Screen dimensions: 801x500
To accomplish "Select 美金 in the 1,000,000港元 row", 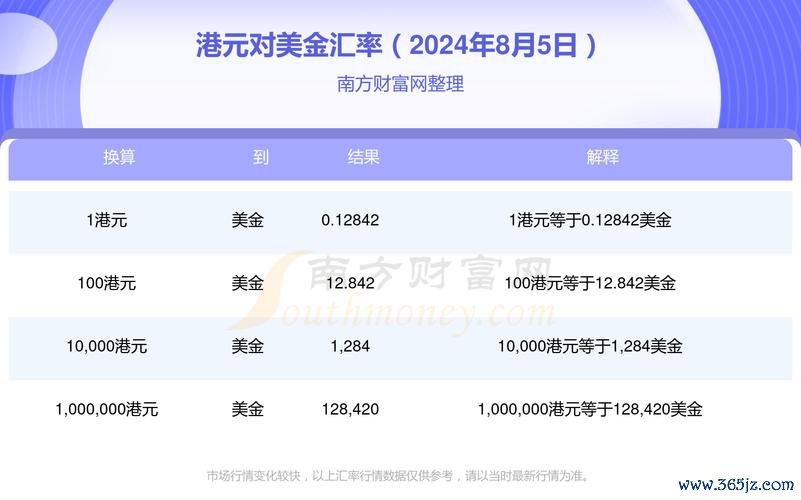I will click(x=248, y=410).
